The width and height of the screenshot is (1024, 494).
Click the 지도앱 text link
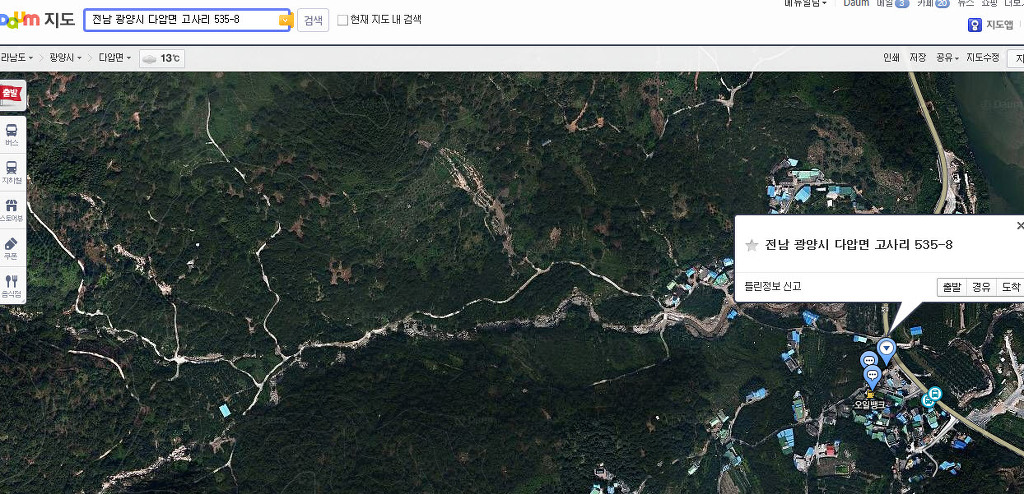(x=1000, y=25)
